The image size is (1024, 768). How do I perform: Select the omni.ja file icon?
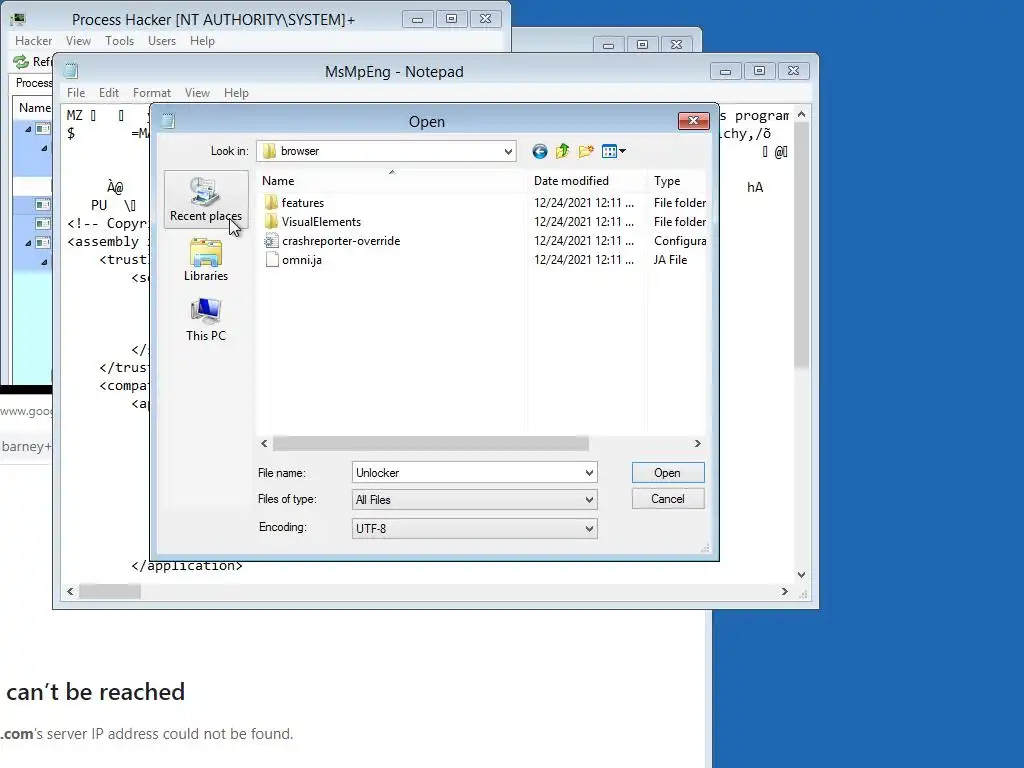tap(272, 259)
